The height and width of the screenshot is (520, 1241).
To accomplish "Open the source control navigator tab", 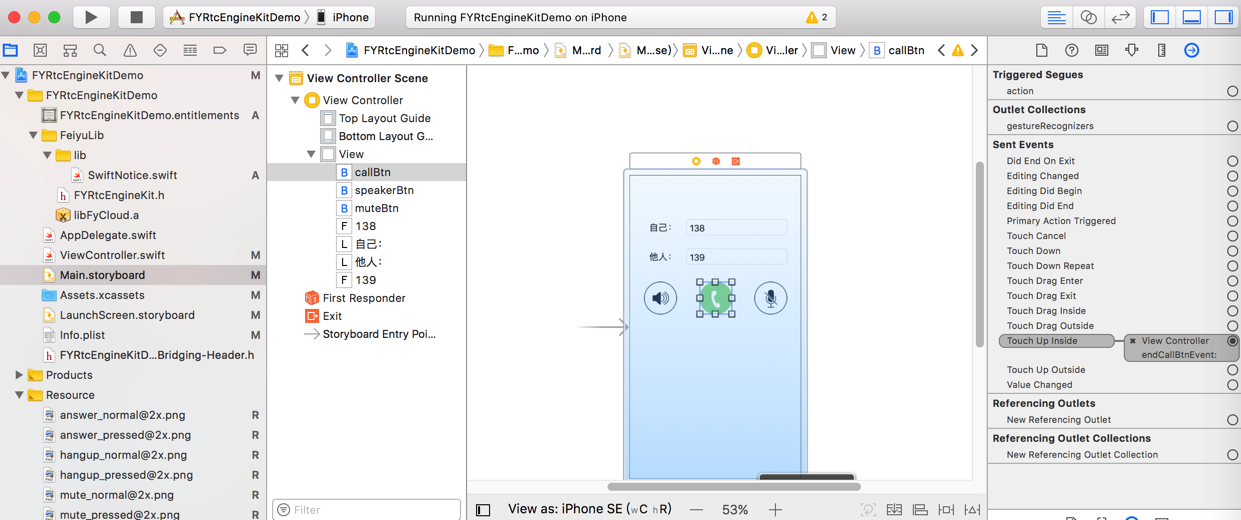I will click(40, 50).
